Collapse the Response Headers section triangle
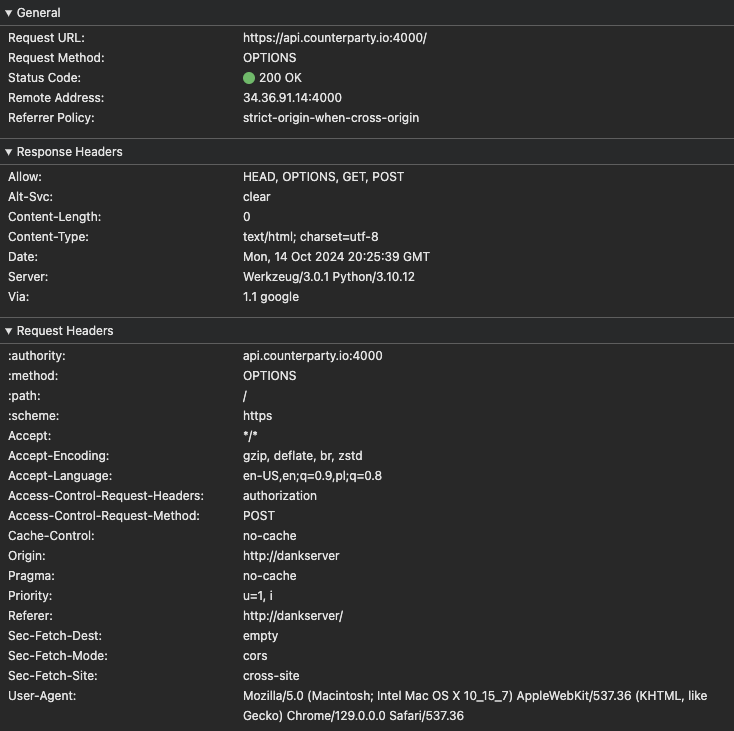The image size is (734, 731). pyautogui.click(x=8, y=152)
